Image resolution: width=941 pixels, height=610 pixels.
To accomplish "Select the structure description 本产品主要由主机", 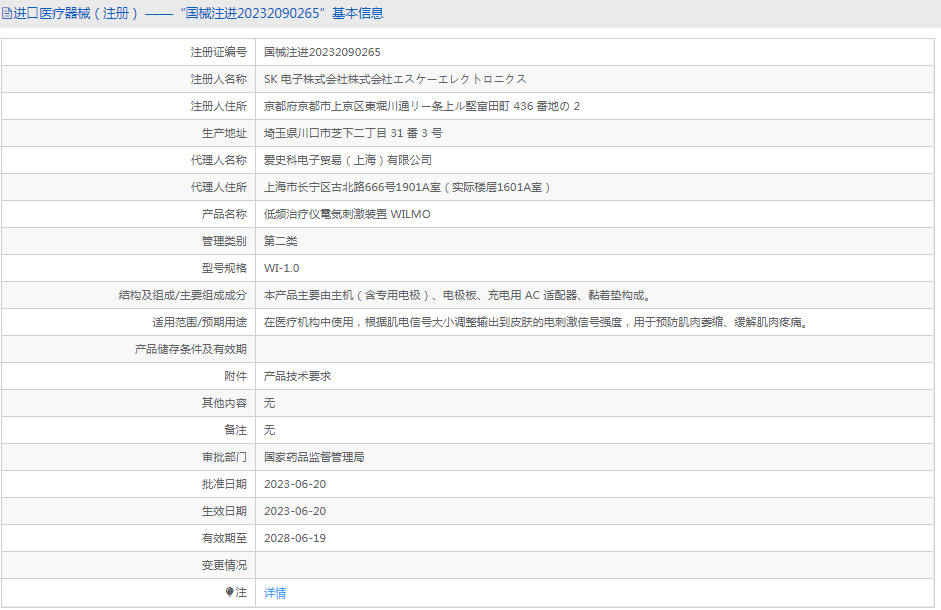I will pos(458,295).
